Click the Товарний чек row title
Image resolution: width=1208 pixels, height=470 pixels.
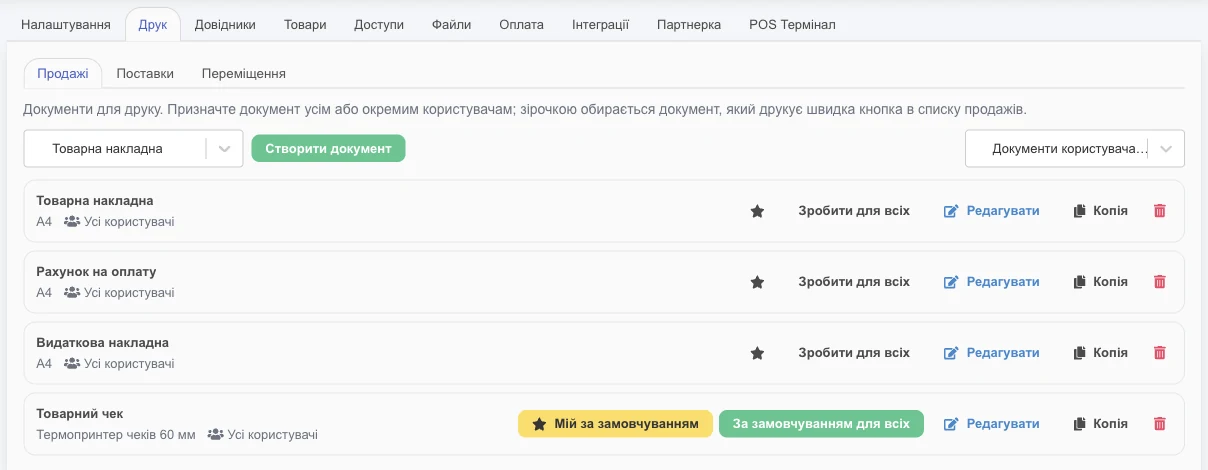click(80, 413)
